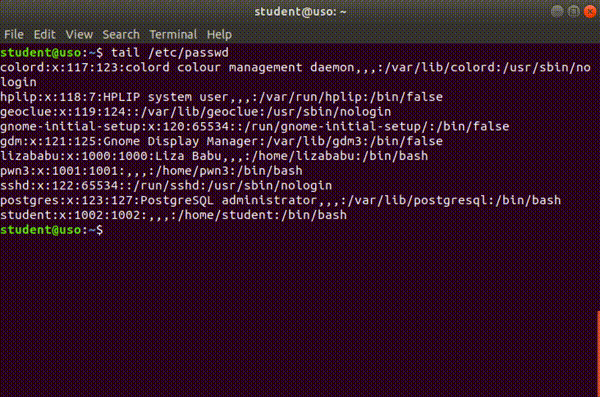Open the Terminal menu
Image resolution: width=600 pixels, height=397 pixels.
[x=173, y=34]
